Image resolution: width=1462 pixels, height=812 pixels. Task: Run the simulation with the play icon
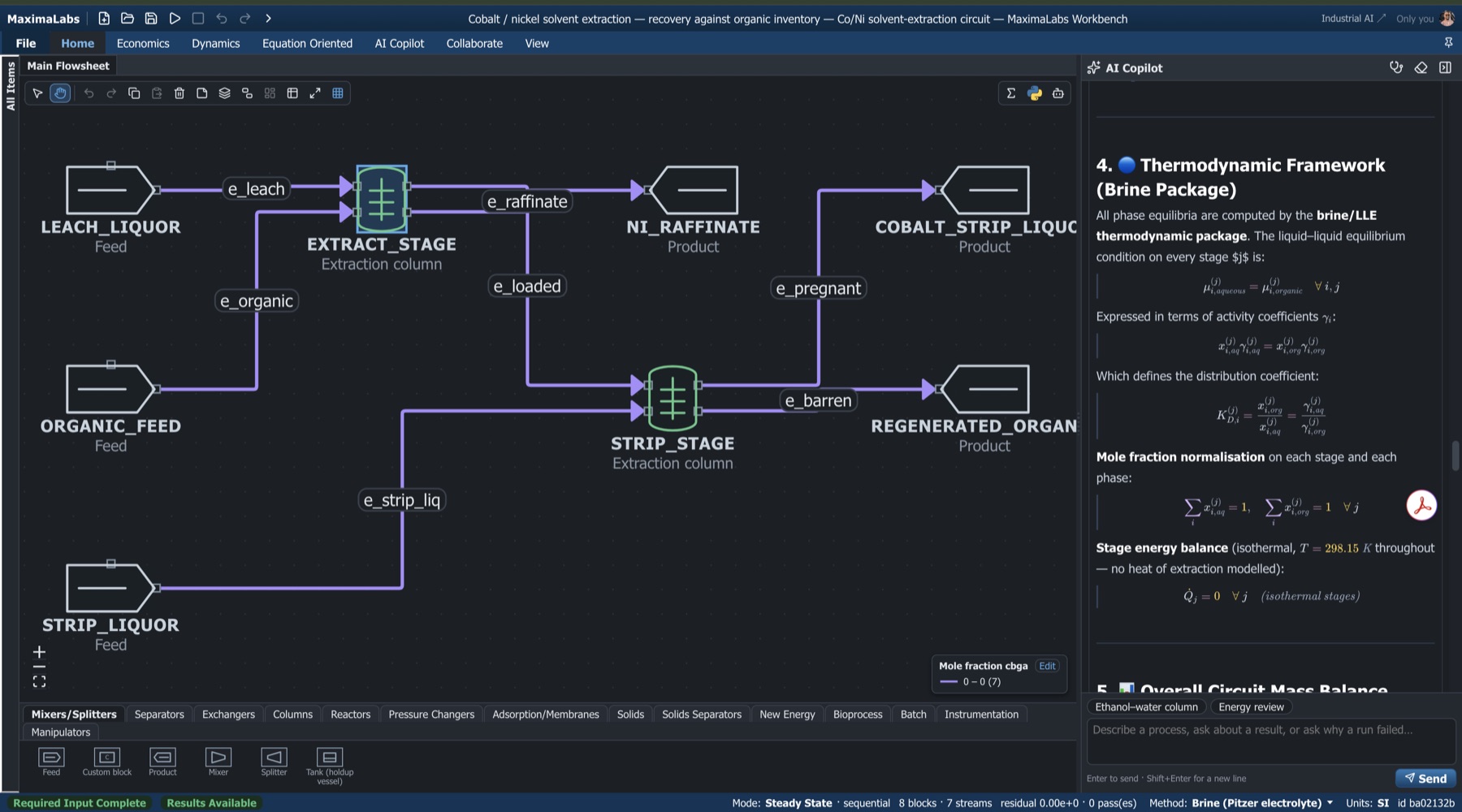click(175, 18)
